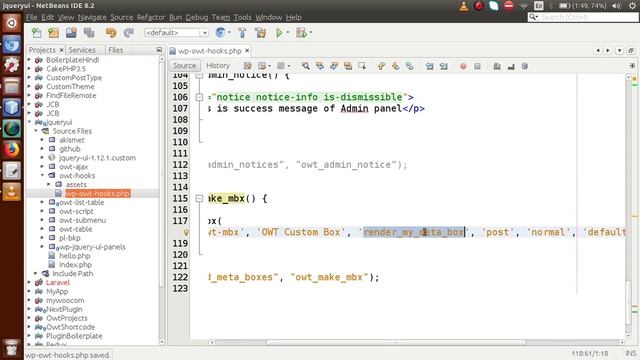Click the lightbulb hint at line 118
The height and width of the screenshot is (360, 640).
(186, 232)
